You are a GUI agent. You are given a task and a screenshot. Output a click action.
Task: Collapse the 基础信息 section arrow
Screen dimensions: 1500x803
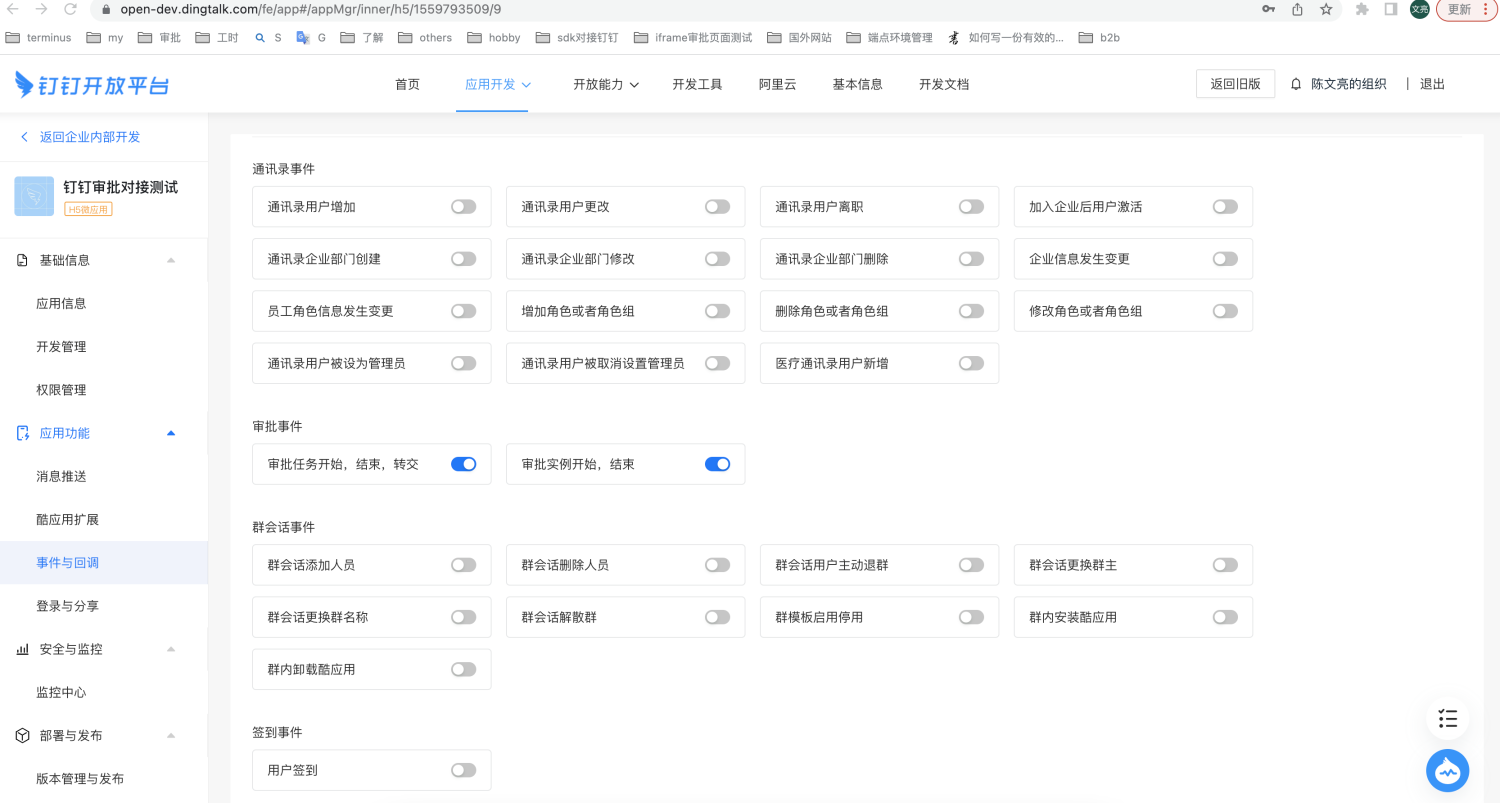[x=171, y=260]
